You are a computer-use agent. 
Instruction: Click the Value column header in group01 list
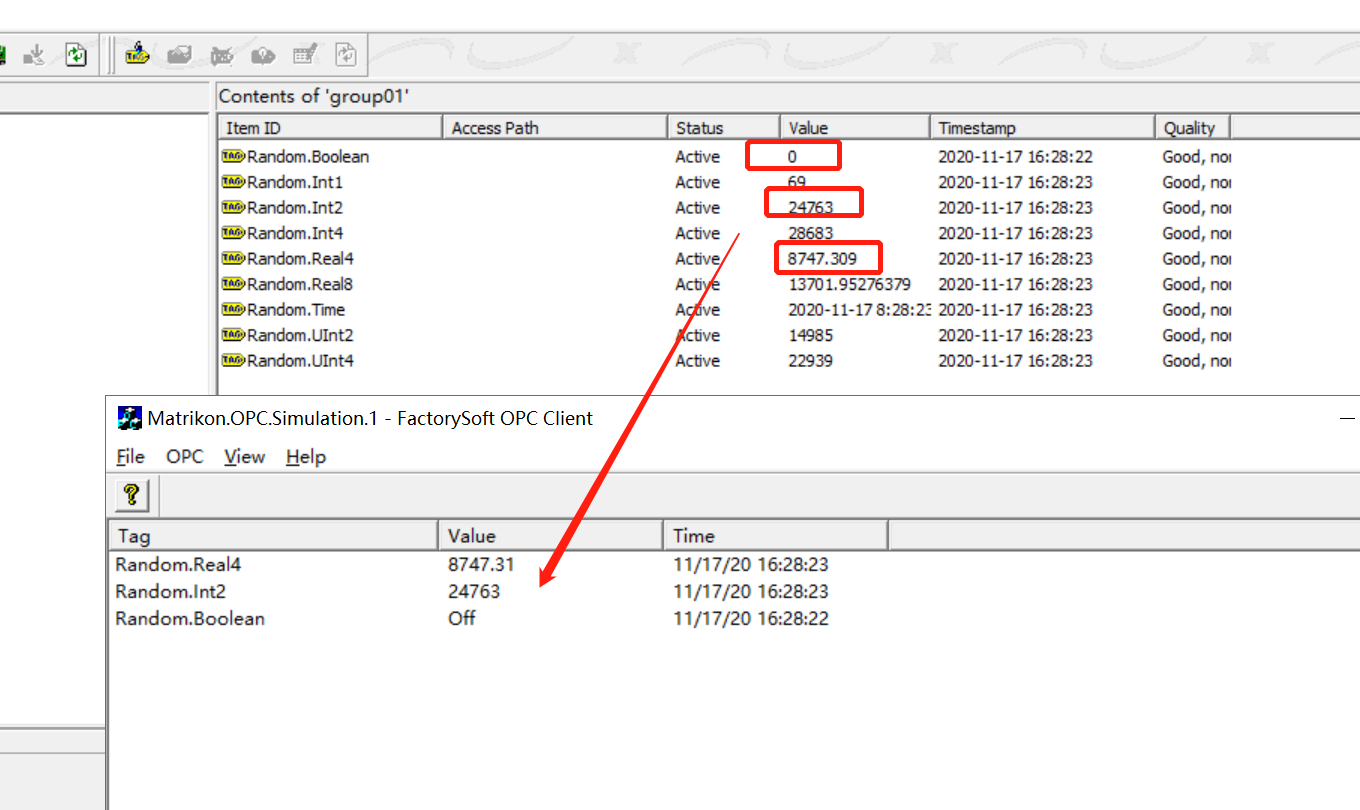[x=854, y=128]
